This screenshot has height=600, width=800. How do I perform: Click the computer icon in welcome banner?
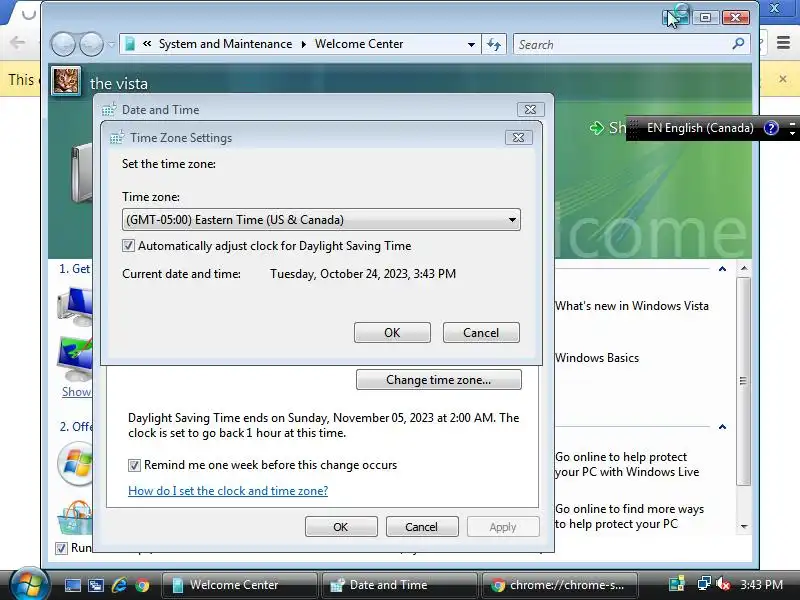tap(82, 173)
